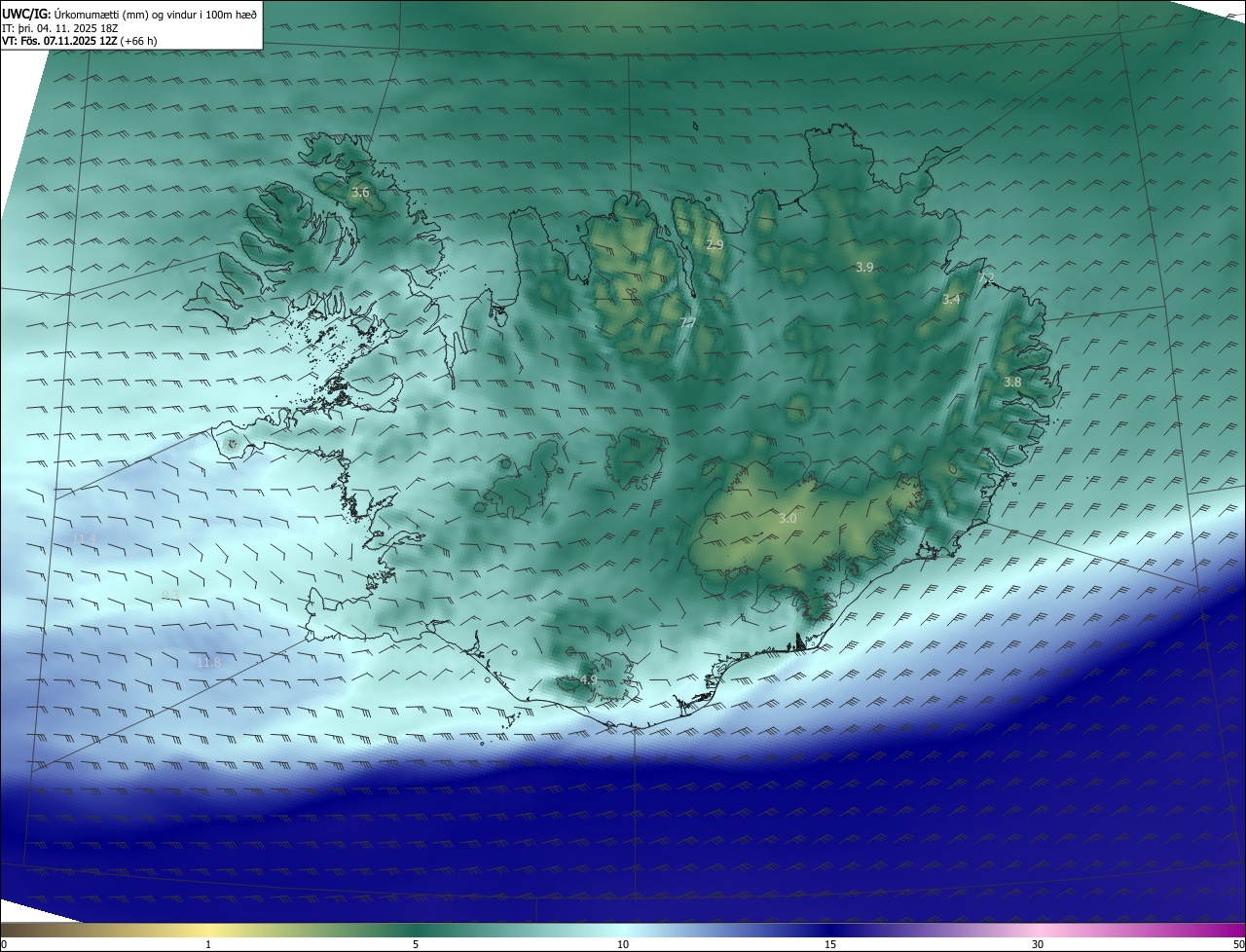
Task: Click the 3.4 value label on the map
Action: coord(951,300)
